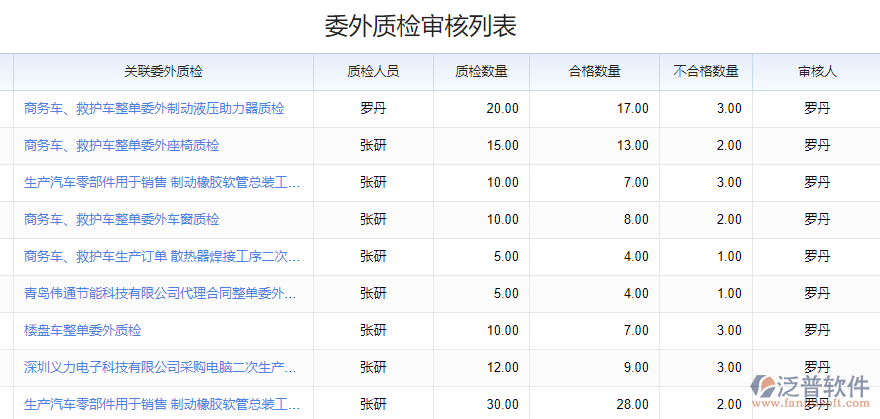
Task: Select 质检数量 value 12.00
Action: 503,367
